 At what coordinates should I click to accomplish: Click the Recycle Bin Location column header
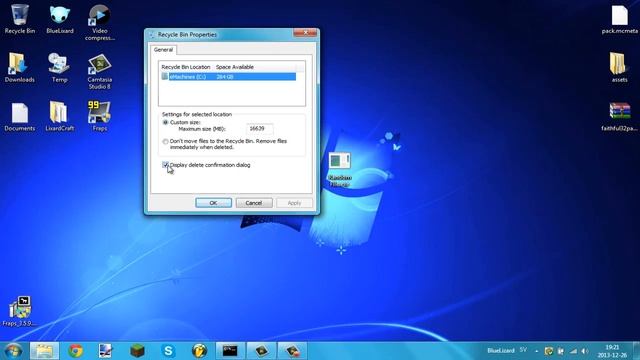(186, 67)
